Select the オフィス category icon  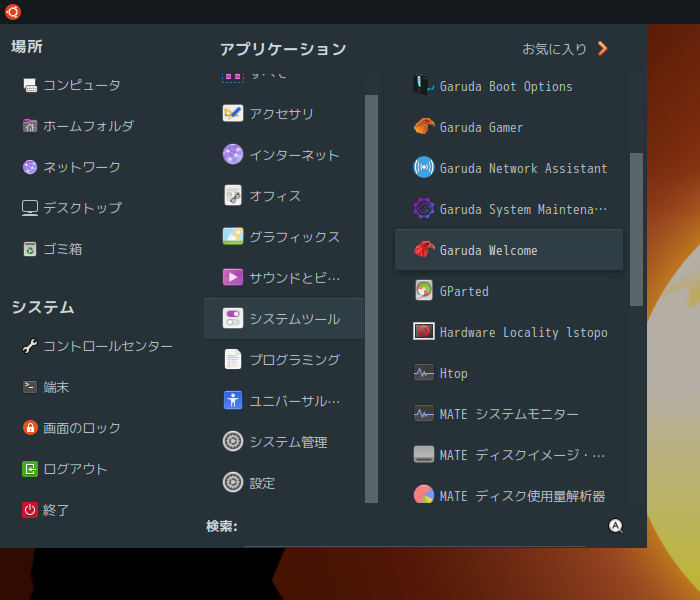pos(233,196)
